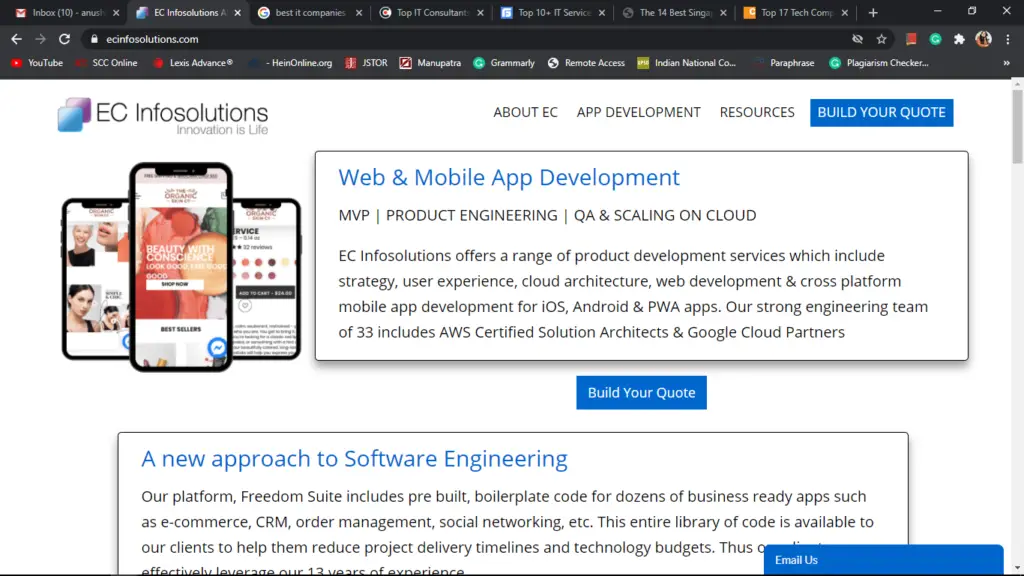Open the RESOURCES menu

coord(757,112)
